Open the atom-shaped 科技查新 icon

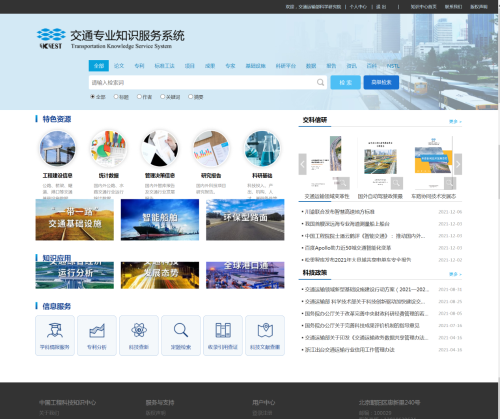(x=139, y=330)
